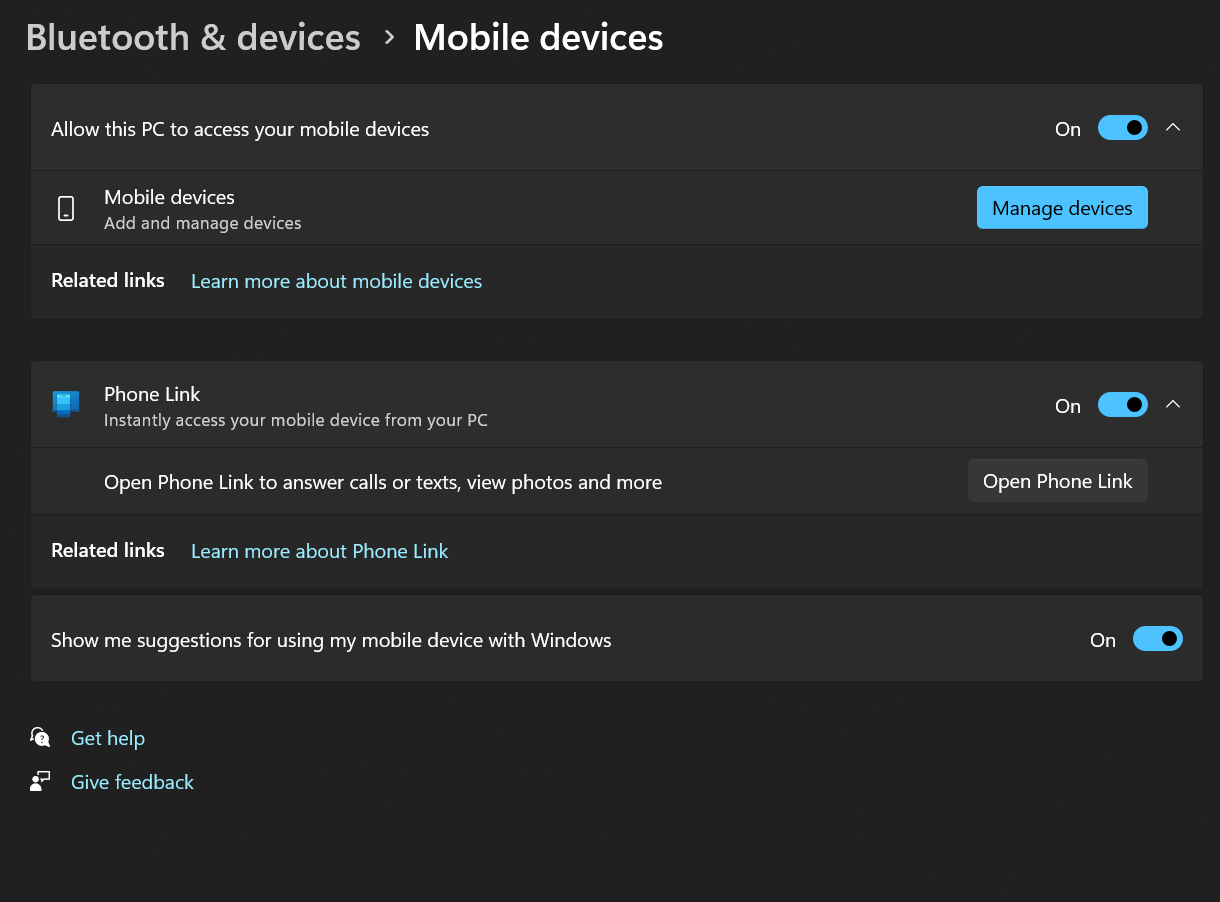
Task: Click the Give feedback person icon
Action: [40, 781]
